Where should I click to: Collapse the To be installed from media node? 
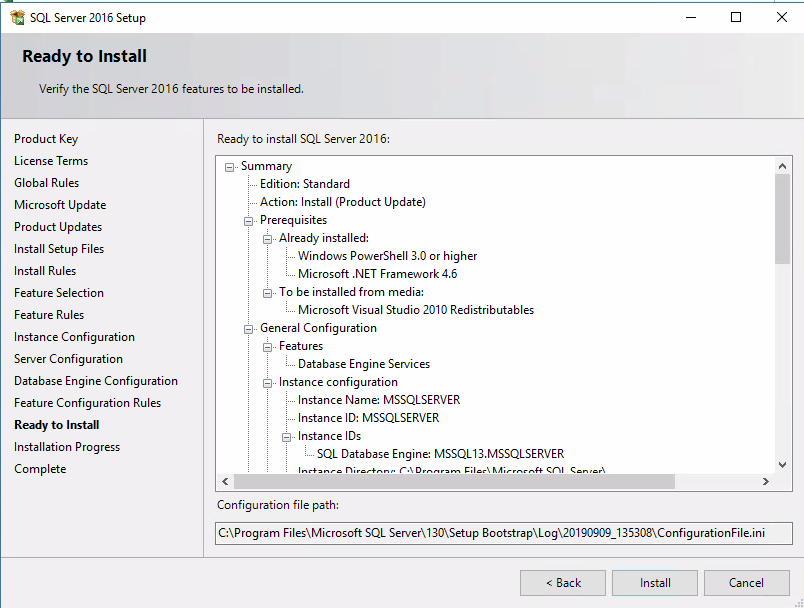[x=266, y=291]
